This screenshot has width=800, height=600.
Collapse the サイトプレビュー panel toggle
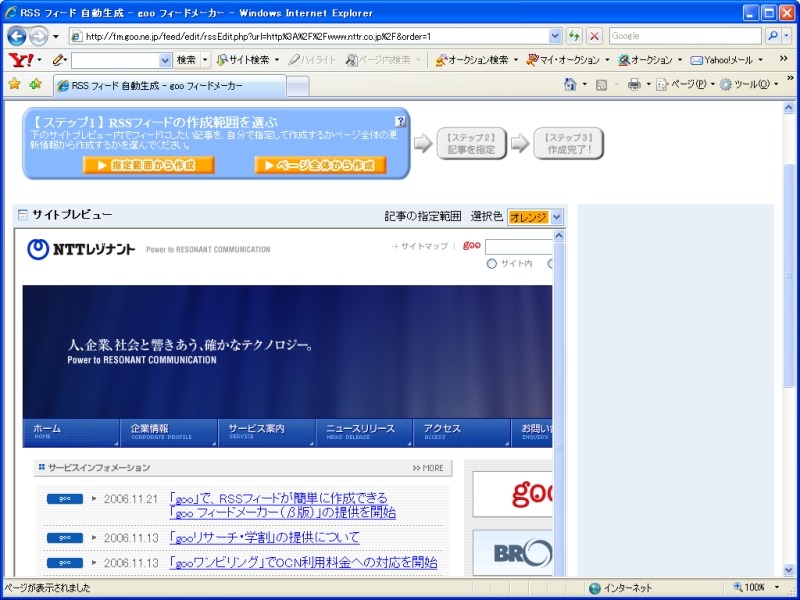[22, 215]
